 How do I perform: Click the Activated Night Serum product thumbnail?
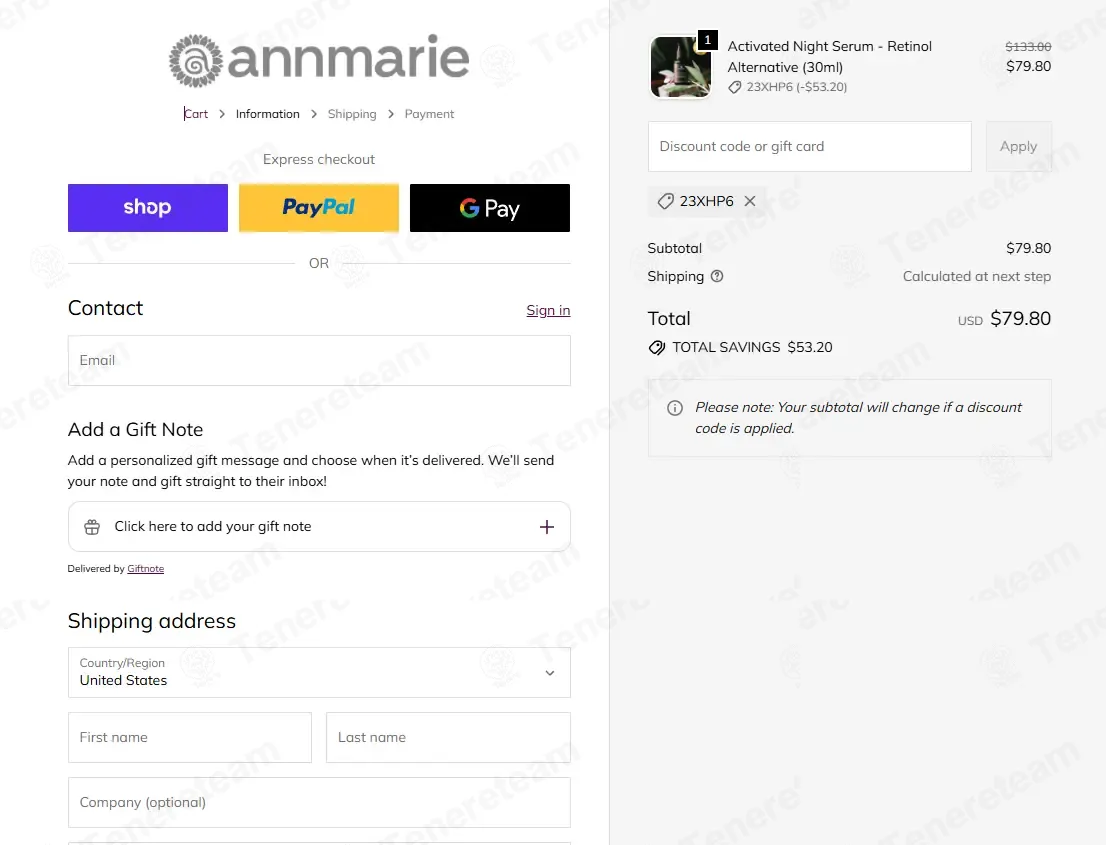click(x=681, y=67)
